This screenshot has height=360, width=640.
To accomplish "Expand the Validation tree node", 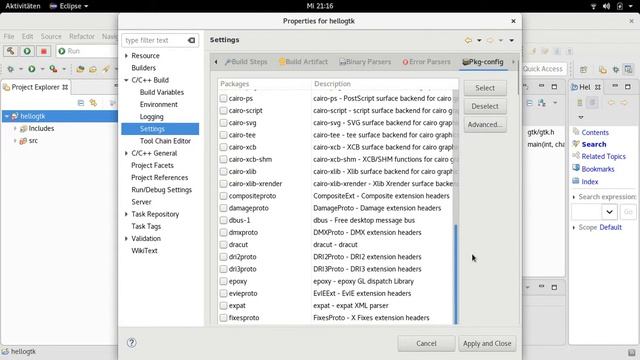I will 126,238.
